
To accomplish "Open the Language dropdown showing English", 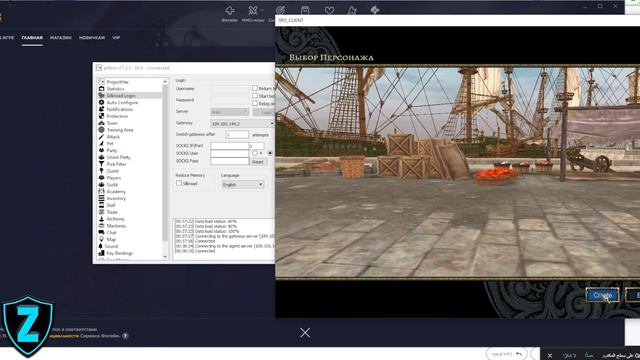I will 242,184.
